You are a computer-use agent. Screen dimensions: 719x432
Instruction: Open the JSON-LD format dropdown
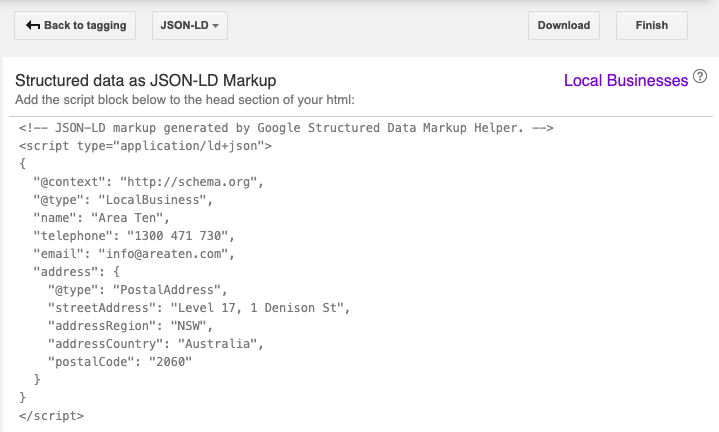click(190, 26)
